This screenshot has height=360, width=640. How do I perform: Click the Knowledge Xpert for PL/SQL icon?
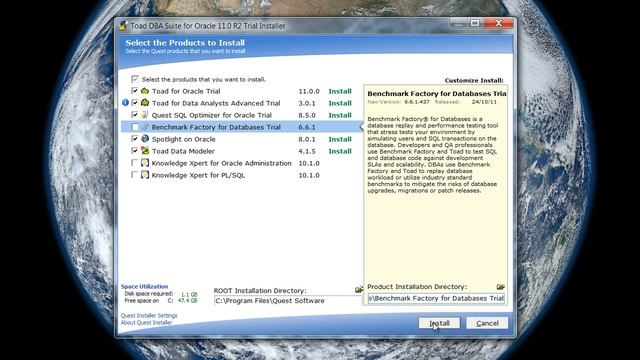pos(145,175)
